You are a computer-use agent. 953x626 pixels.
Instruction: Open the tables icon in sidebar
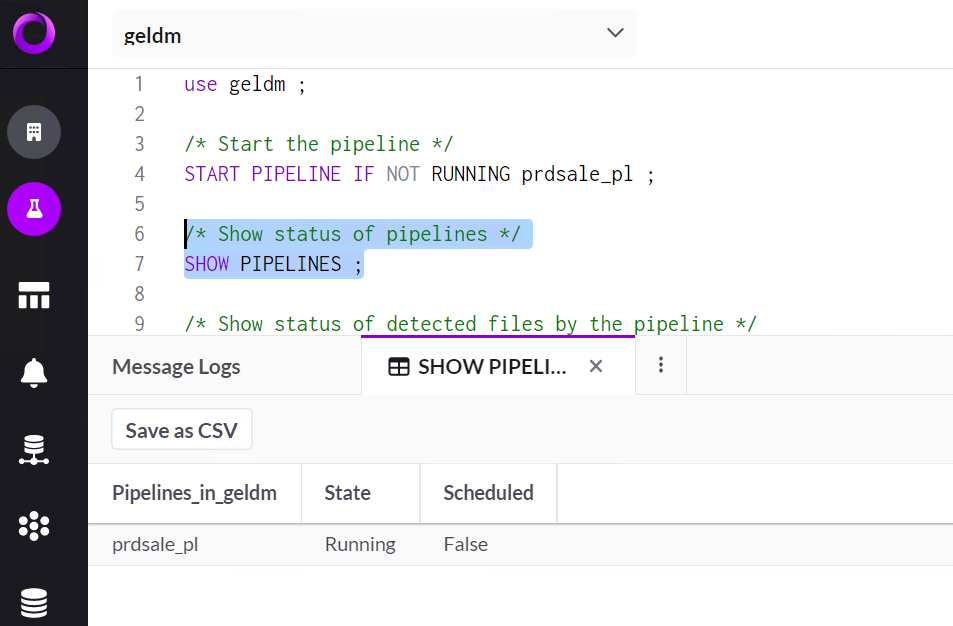[x=34, y=295]
